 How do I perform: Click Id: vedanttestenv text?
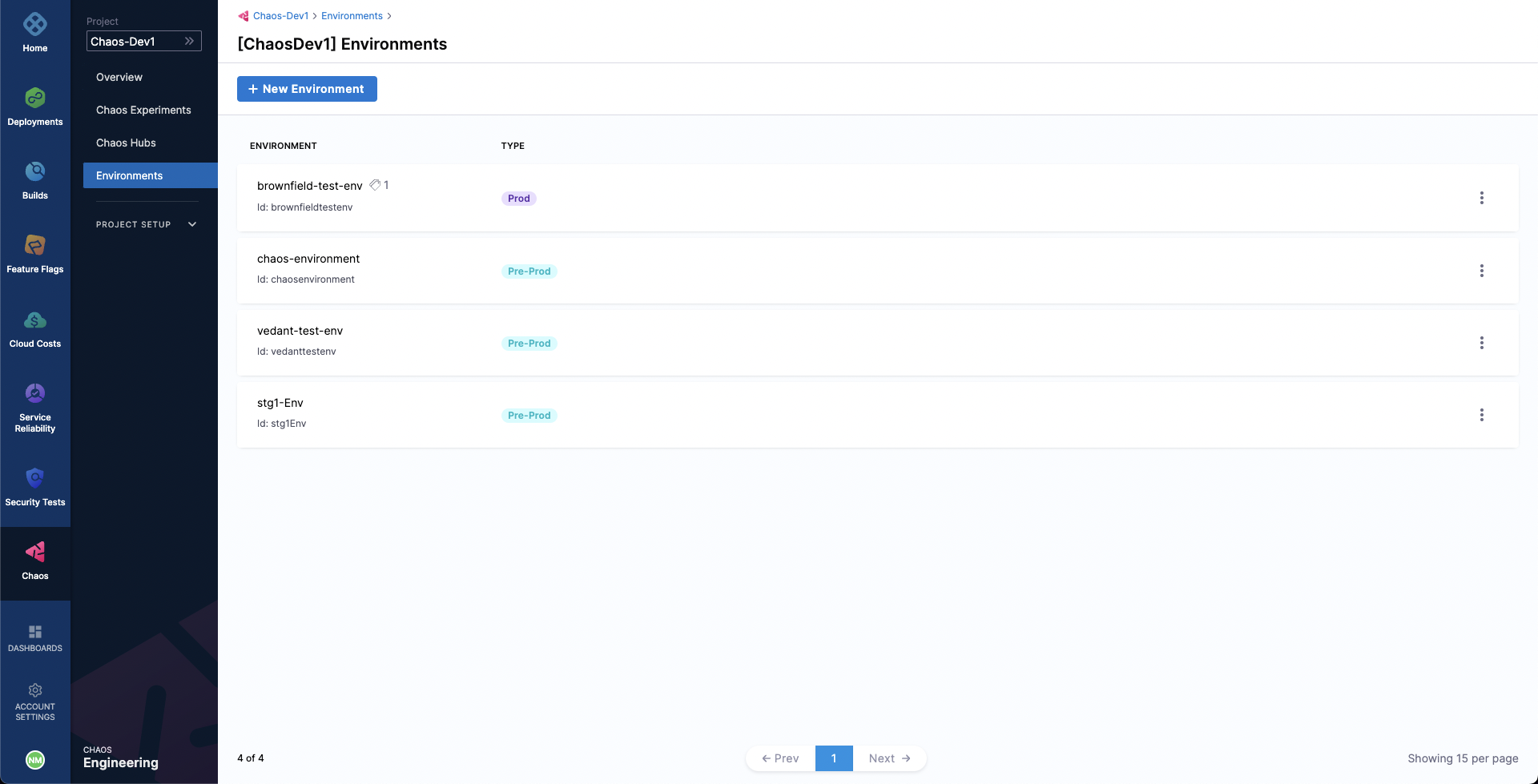click(296, 352)
